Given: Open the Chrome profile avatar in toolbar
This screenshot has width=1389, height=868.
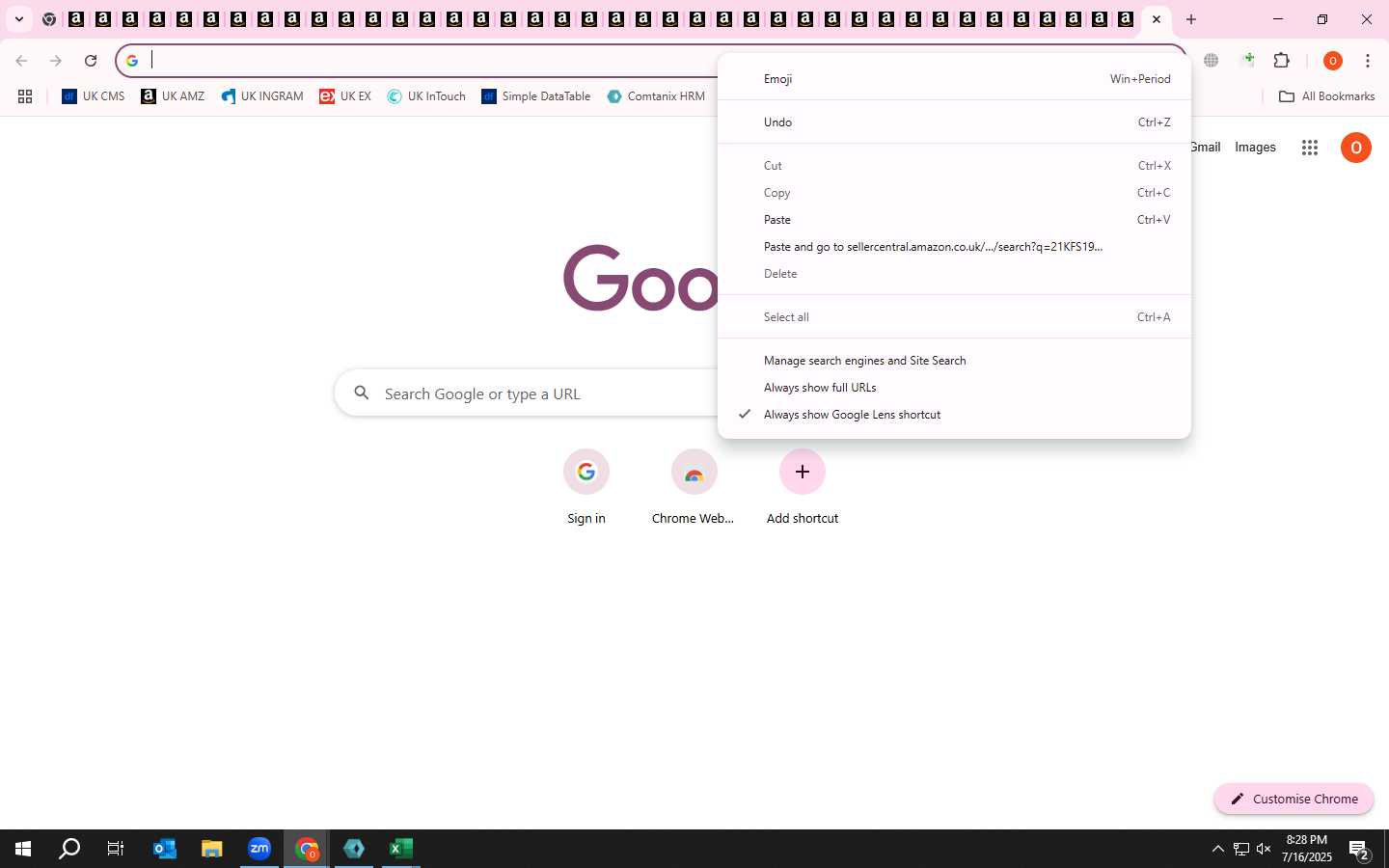Looking at the screenshot, I should click(1333, 61).
